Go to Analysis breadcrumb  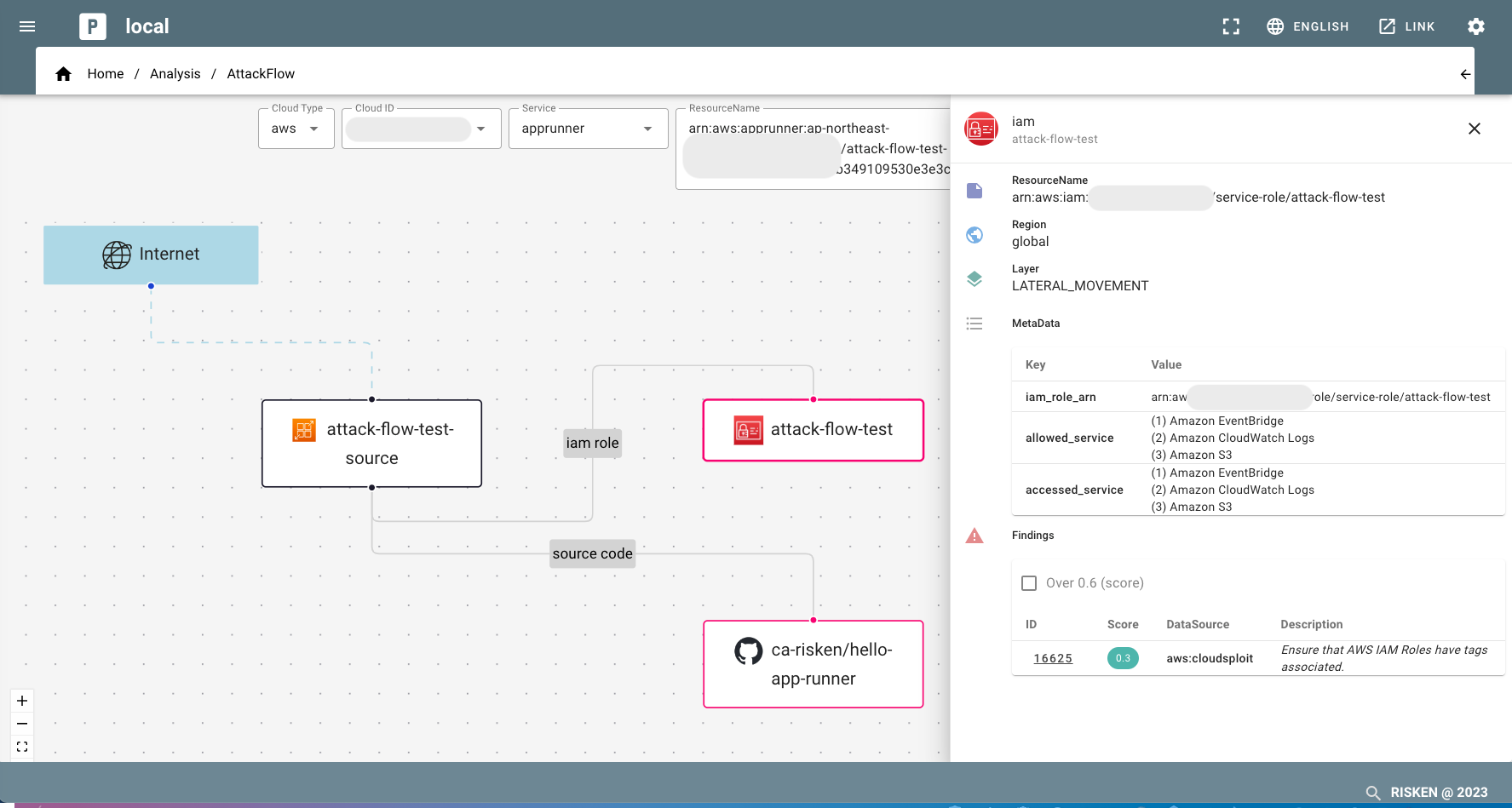(x=175, y=74)
